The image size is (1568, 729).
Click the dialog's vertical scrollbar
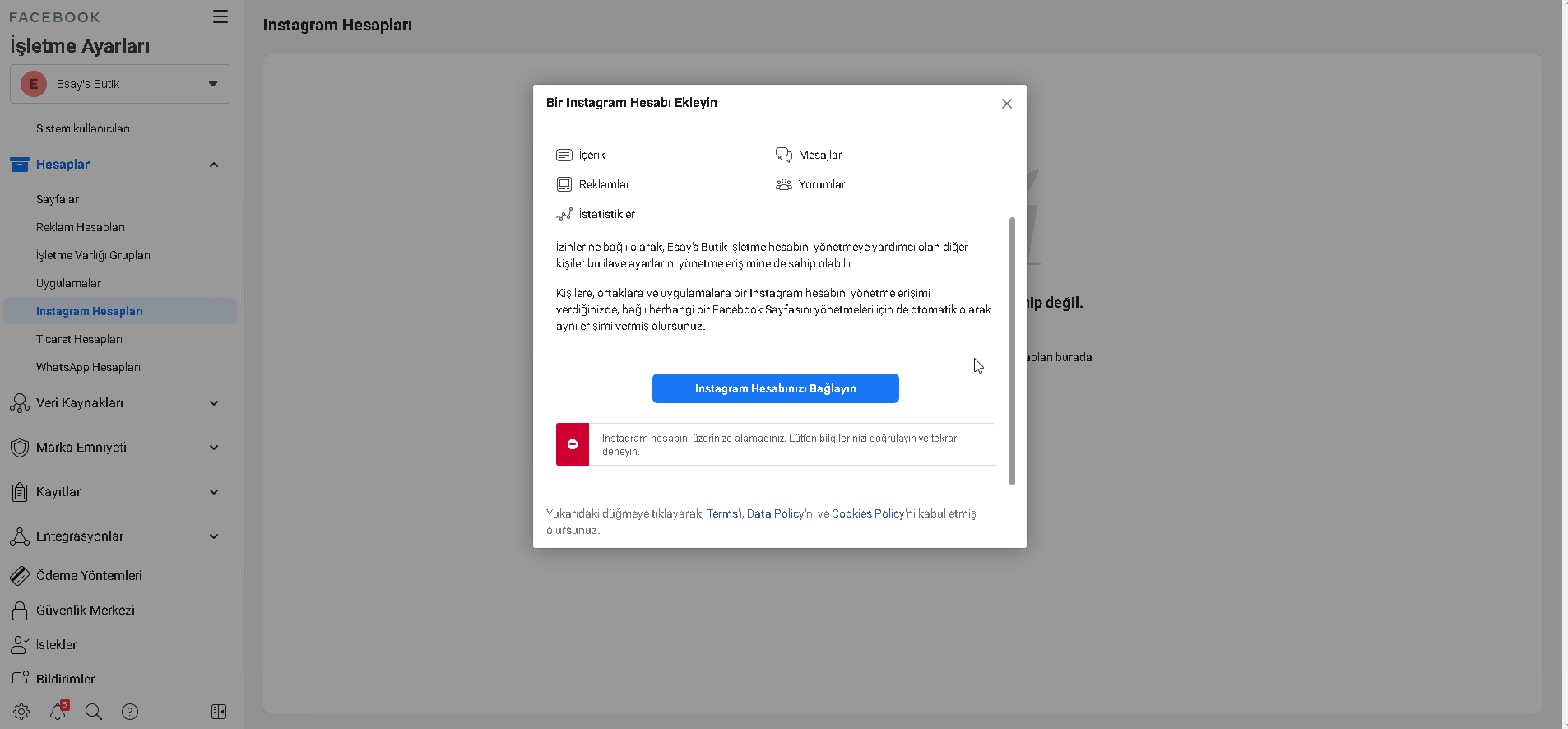[x=1012, y=351]
